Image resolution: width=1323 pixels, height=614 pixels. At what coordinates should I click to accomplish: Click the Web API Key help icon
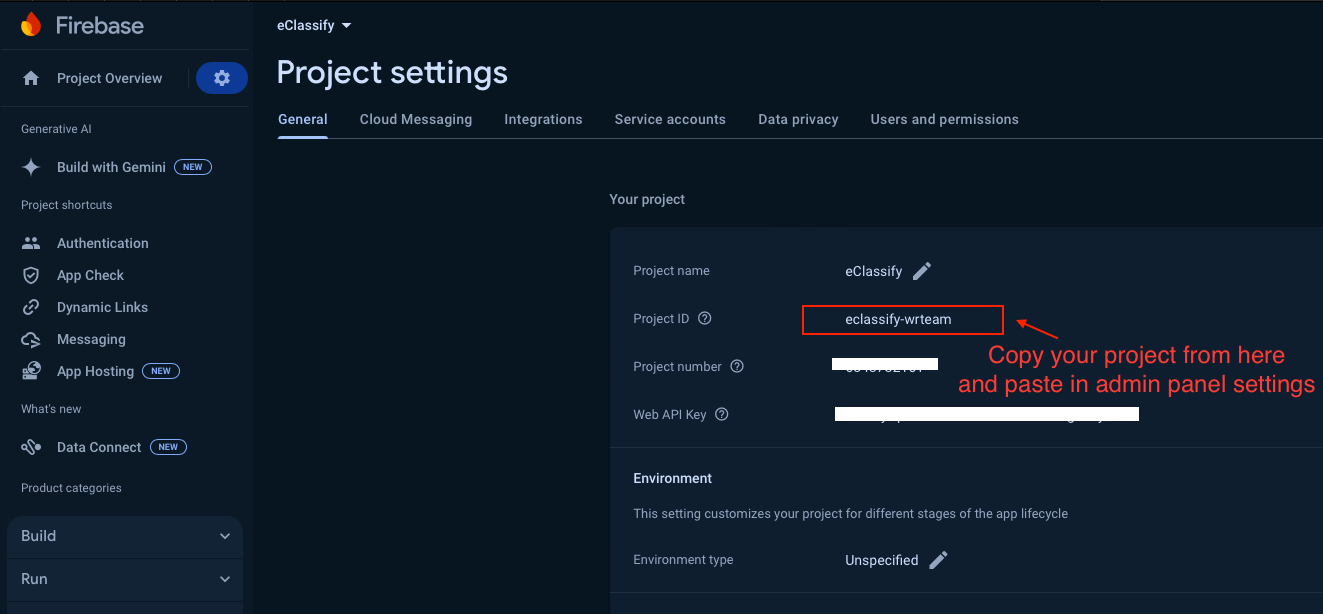722,415
